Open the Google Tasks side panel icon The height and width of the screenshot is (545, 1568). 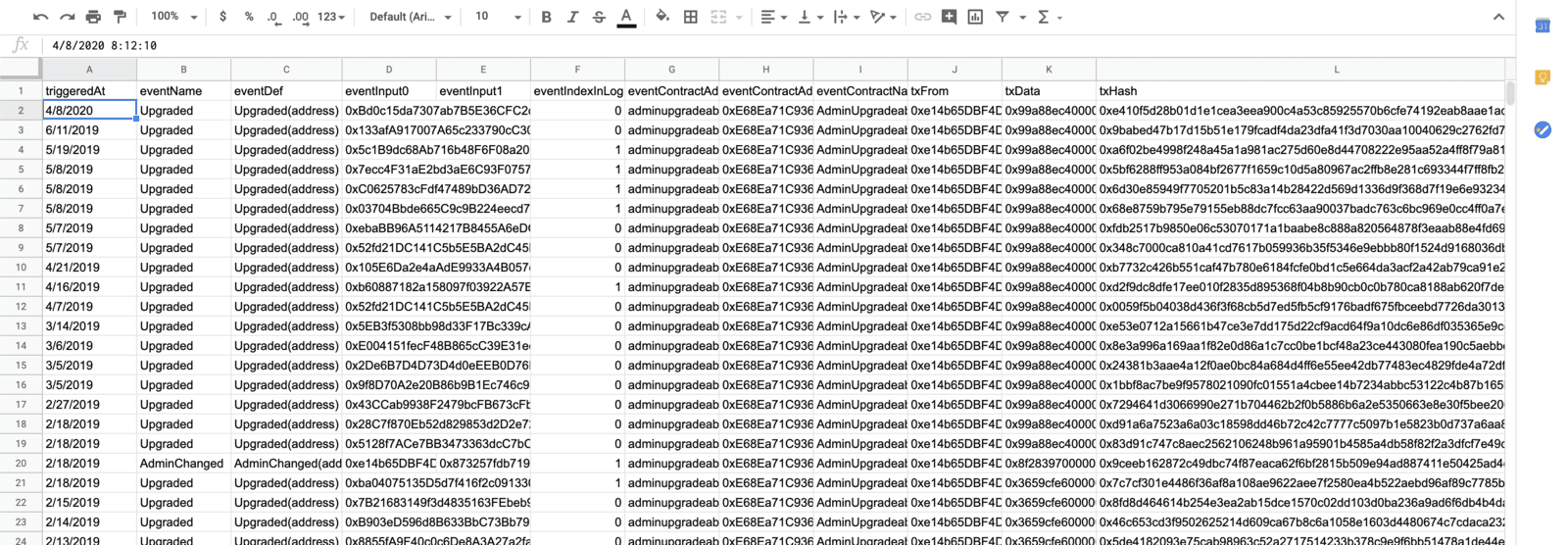tap(1543, 129)
